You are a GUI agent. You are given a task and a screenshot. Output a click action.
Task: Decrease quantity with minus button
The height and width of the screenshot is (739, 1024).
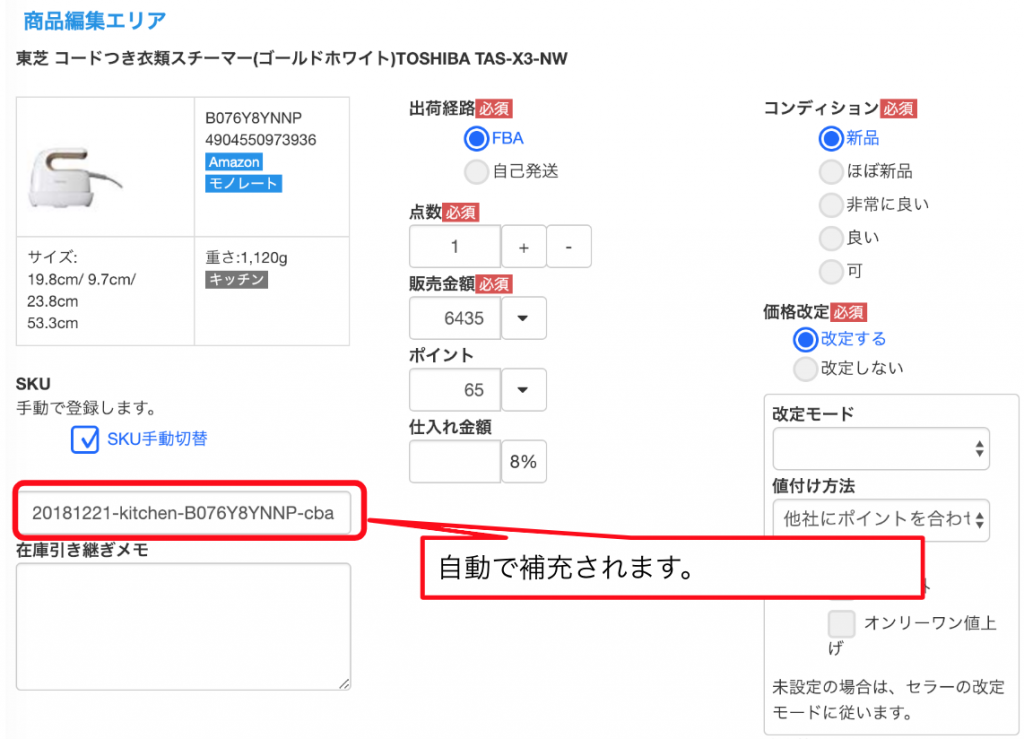click(x=569, y=247)
